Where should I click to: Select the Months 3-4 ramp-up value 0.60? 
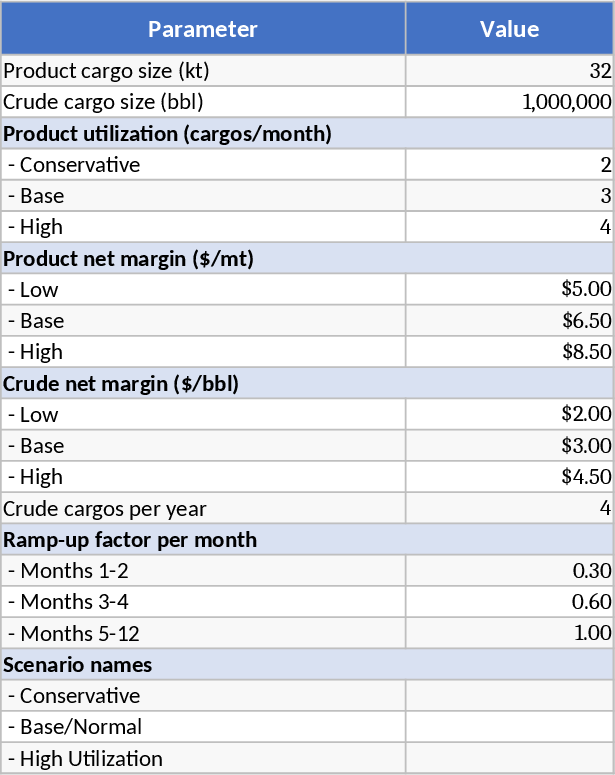coord(509,602)
